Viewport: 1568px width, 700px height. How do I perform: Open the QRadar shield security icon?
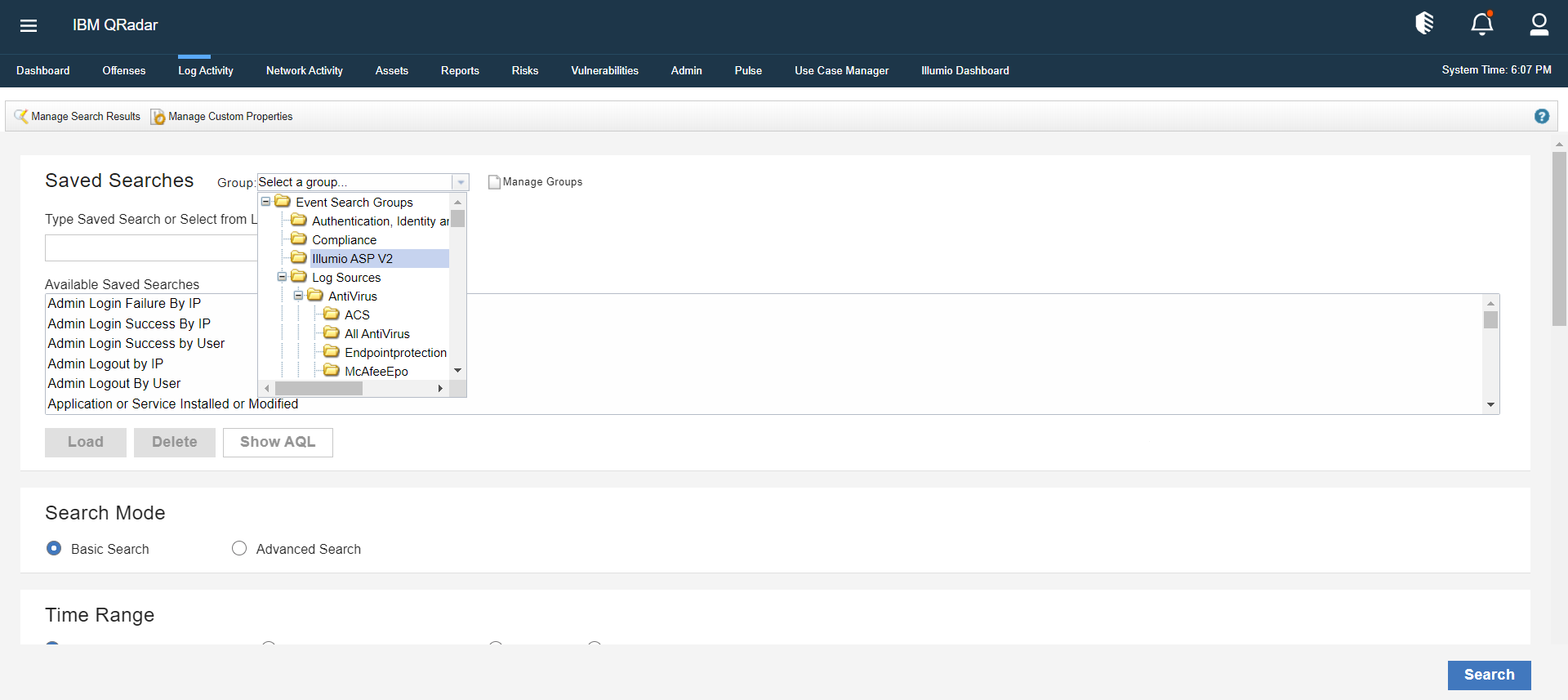[1424, 24]
